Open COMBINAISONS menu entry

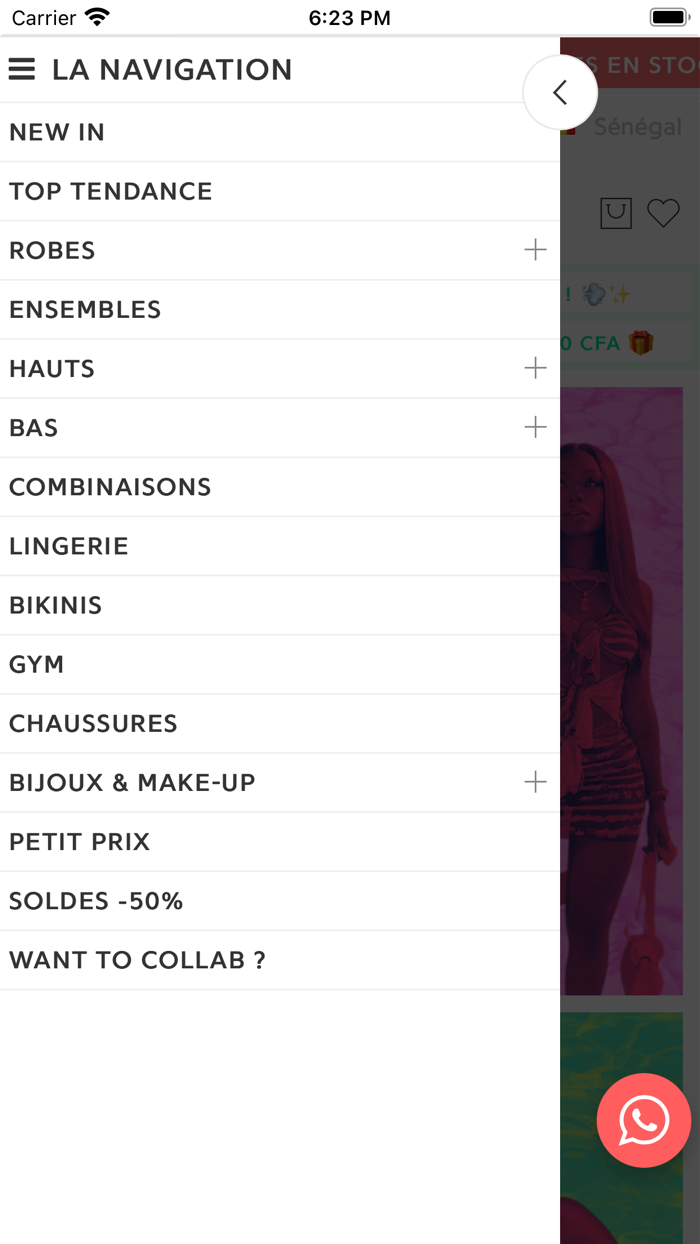(110, 487)
